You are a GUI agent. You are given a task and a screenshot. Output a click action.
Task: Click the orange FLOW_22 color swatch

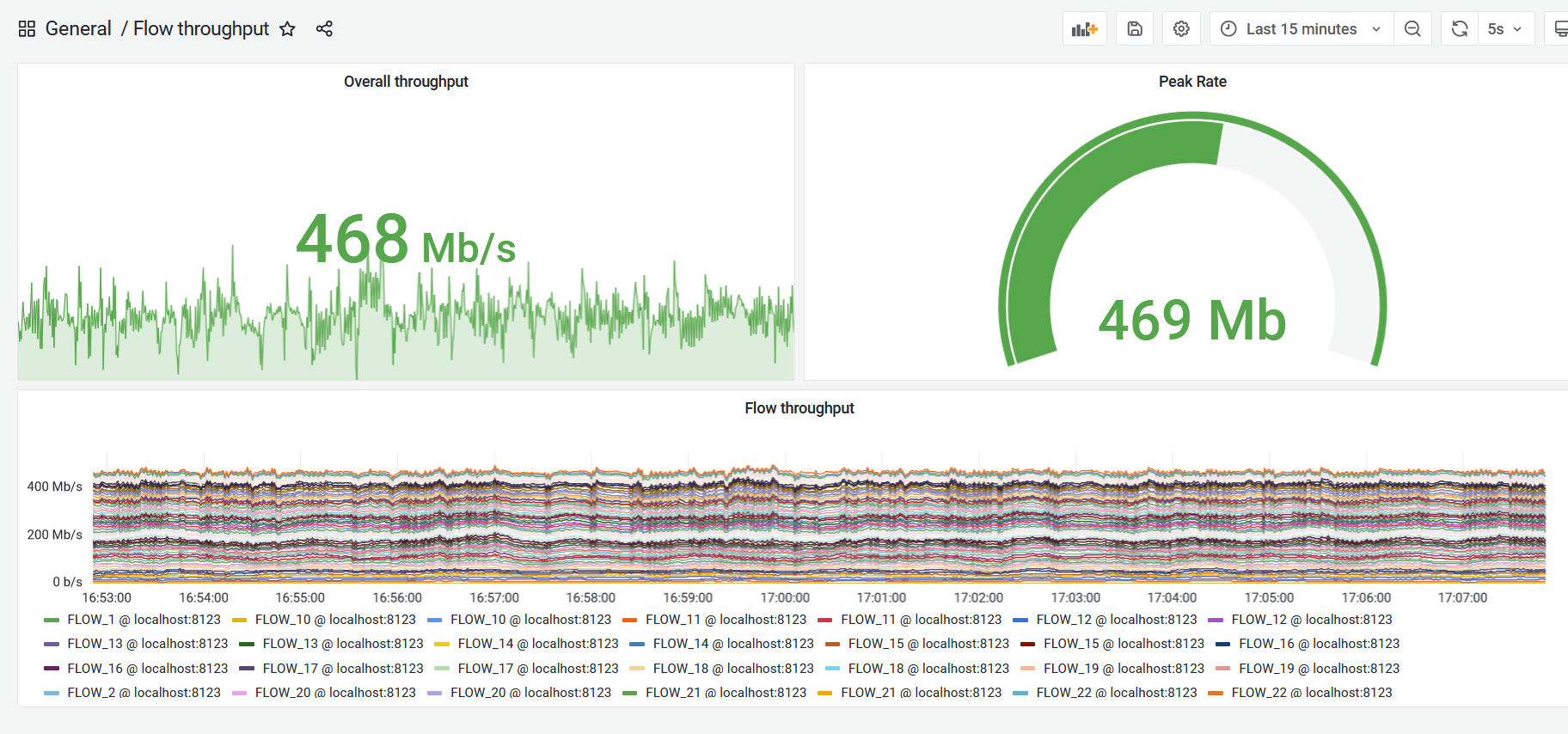(1216, 693)
